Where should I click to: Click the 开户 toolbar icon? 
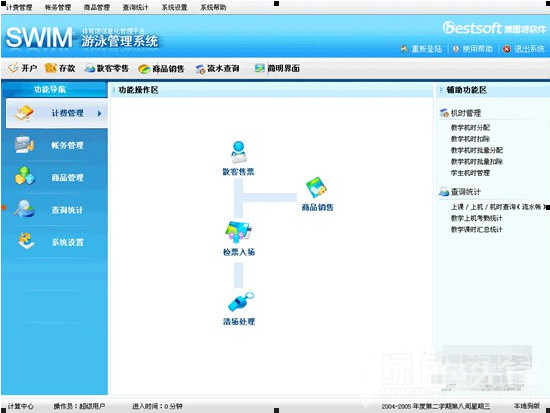tap(13, 67)
